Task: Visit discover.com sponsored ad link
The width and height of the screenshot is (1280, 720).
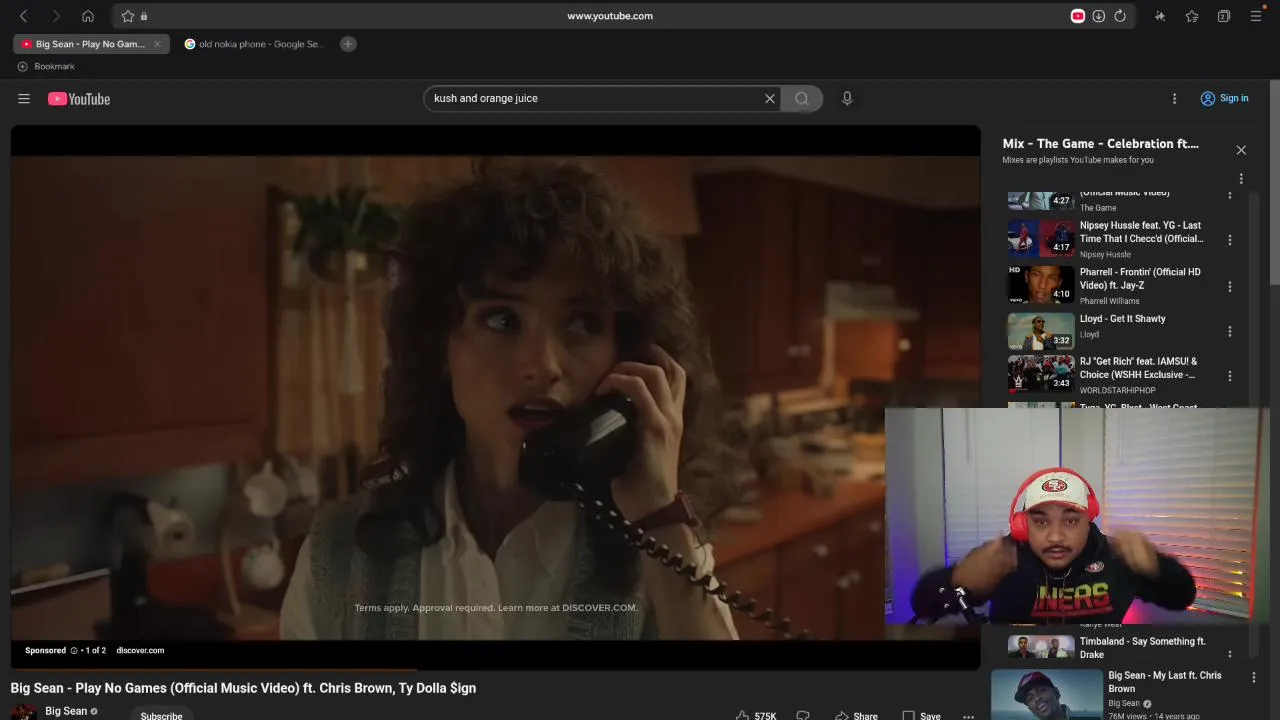Action: click(x=140, y=650)
